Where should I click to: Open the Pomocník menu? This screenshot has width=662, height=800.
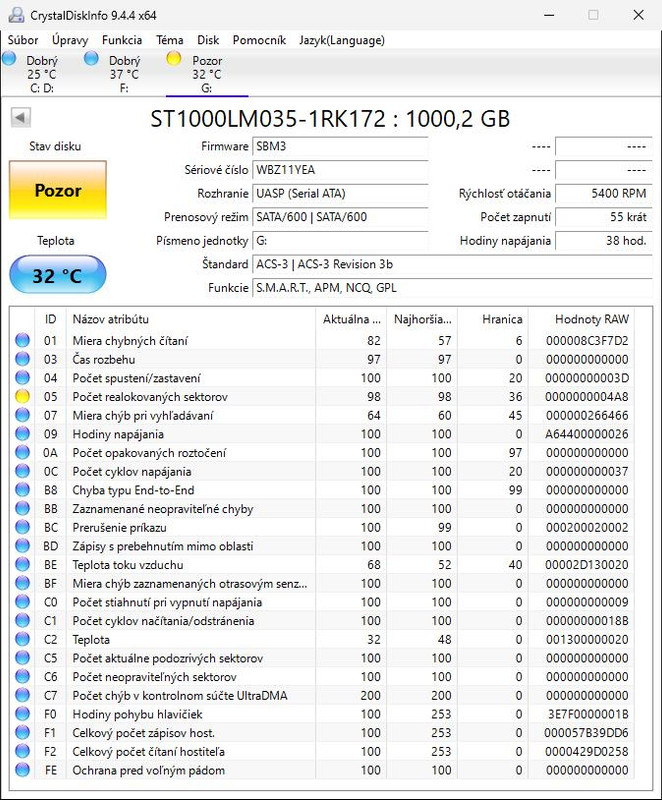click(x=259, y=40)
